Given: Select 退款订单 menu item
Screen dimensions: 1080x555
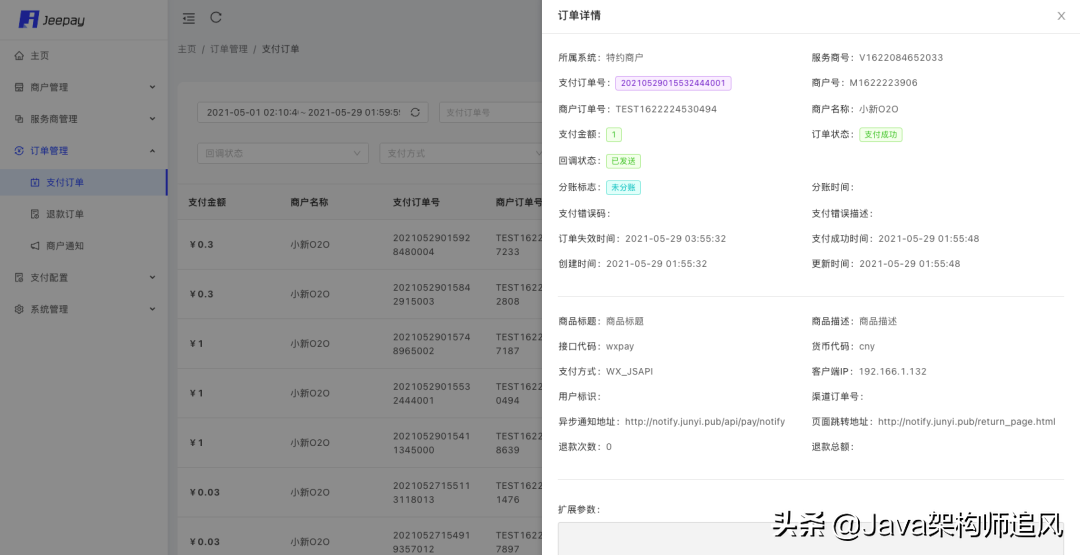Looking at the screenshot, I should pos(83,214).
